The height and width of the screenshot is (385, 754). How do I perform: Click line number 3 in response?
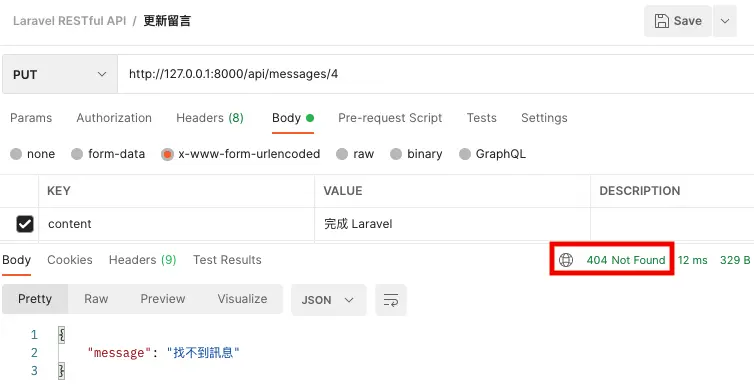coord(34,371)
